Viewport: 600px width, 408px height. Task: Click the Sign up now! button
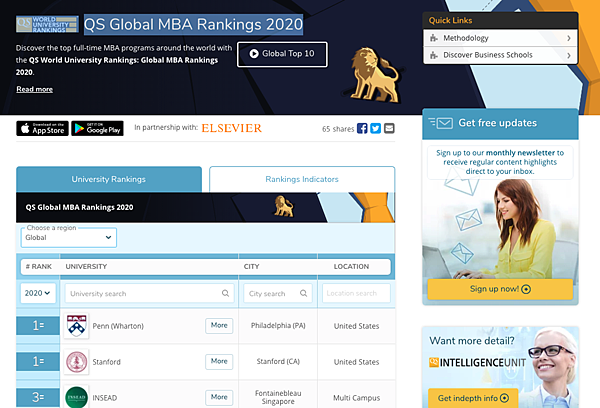tap(500, 289)
